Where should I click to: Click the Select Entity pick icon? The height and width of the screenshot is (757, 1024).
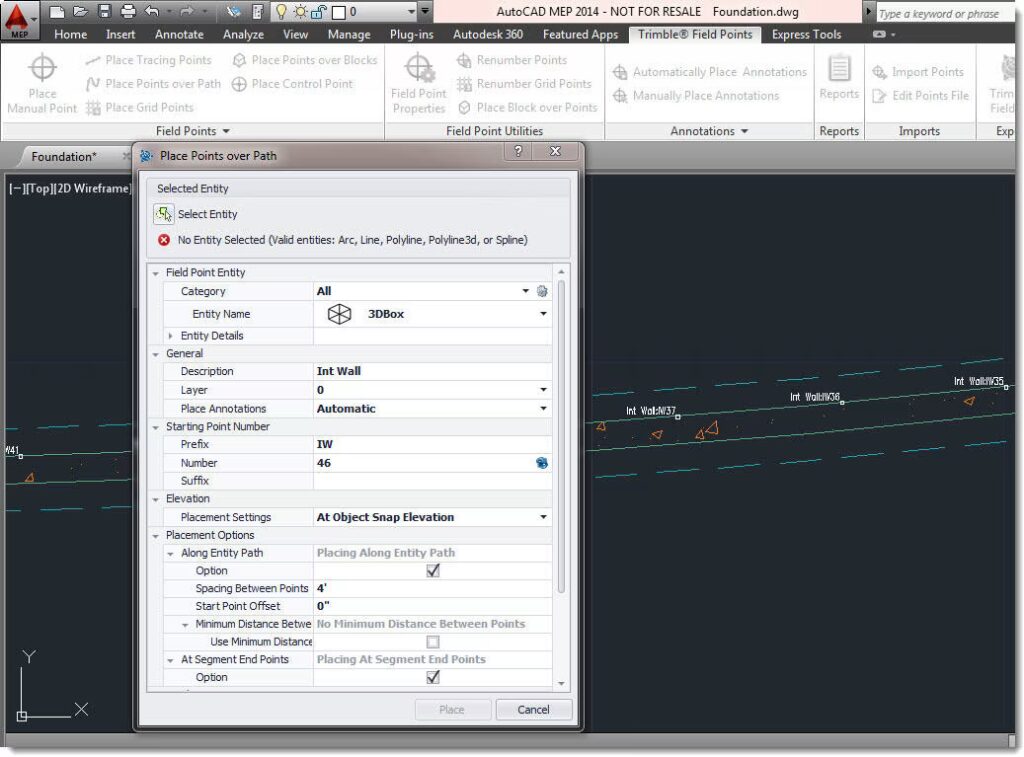pos(164,214)
